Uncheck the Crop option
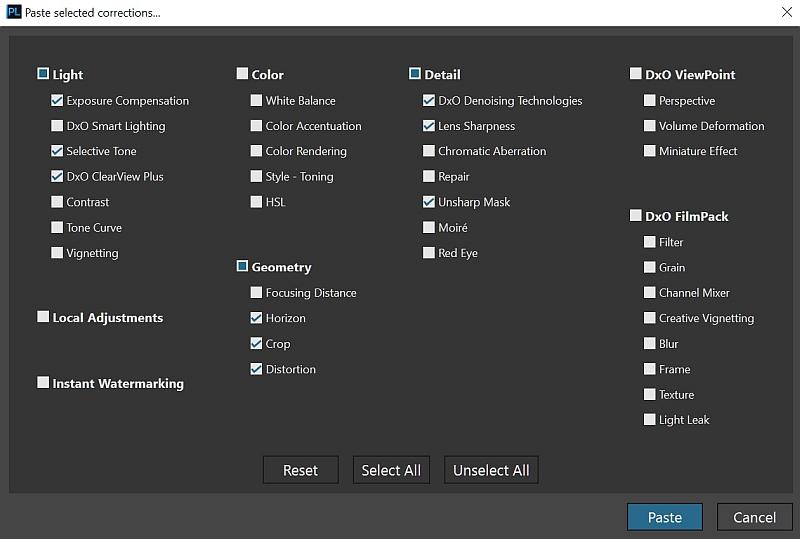800x539 pixels. click(x=256, y=343)
